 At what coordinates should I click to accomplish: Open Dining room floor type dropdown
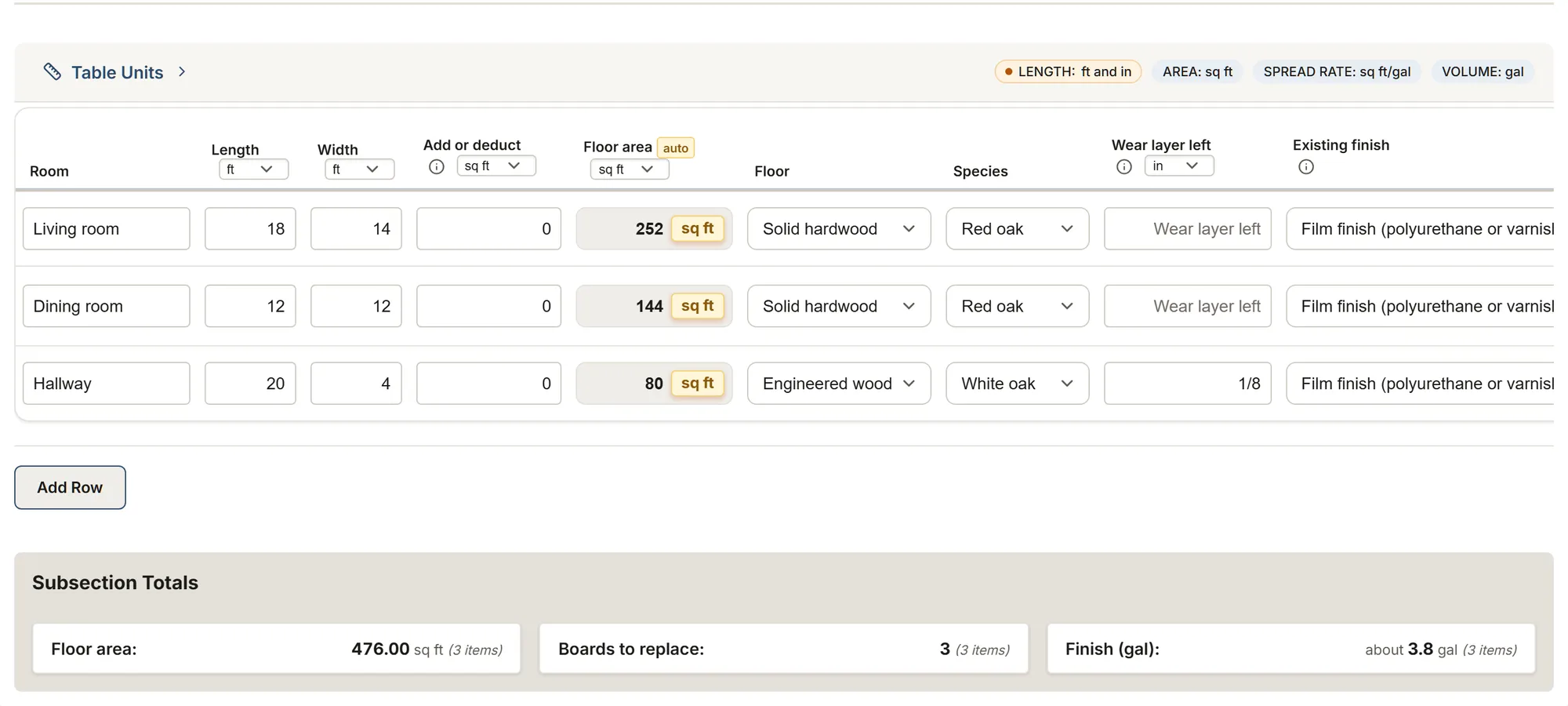click(x=839, y=306)
